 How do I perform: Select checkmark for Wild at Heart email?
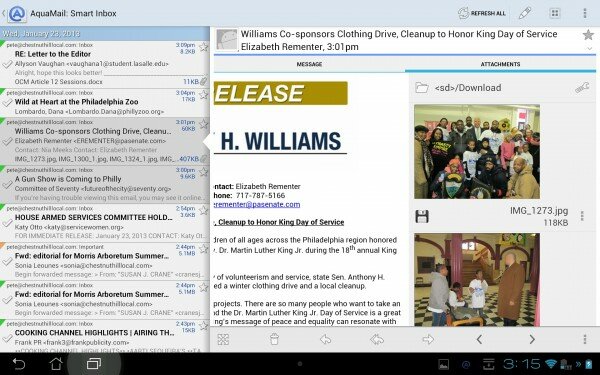pyautogui.click(x=7, y=103)
